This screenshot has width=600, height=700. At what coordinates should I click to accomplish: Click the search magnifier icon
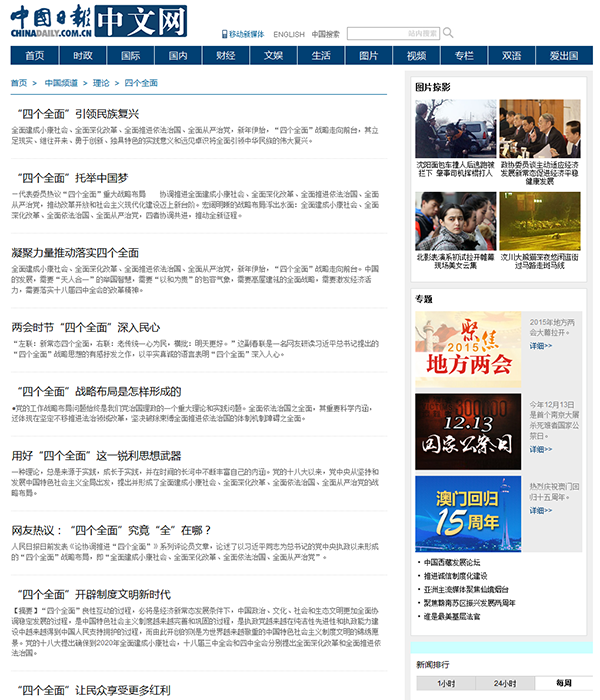click(448, 33)
